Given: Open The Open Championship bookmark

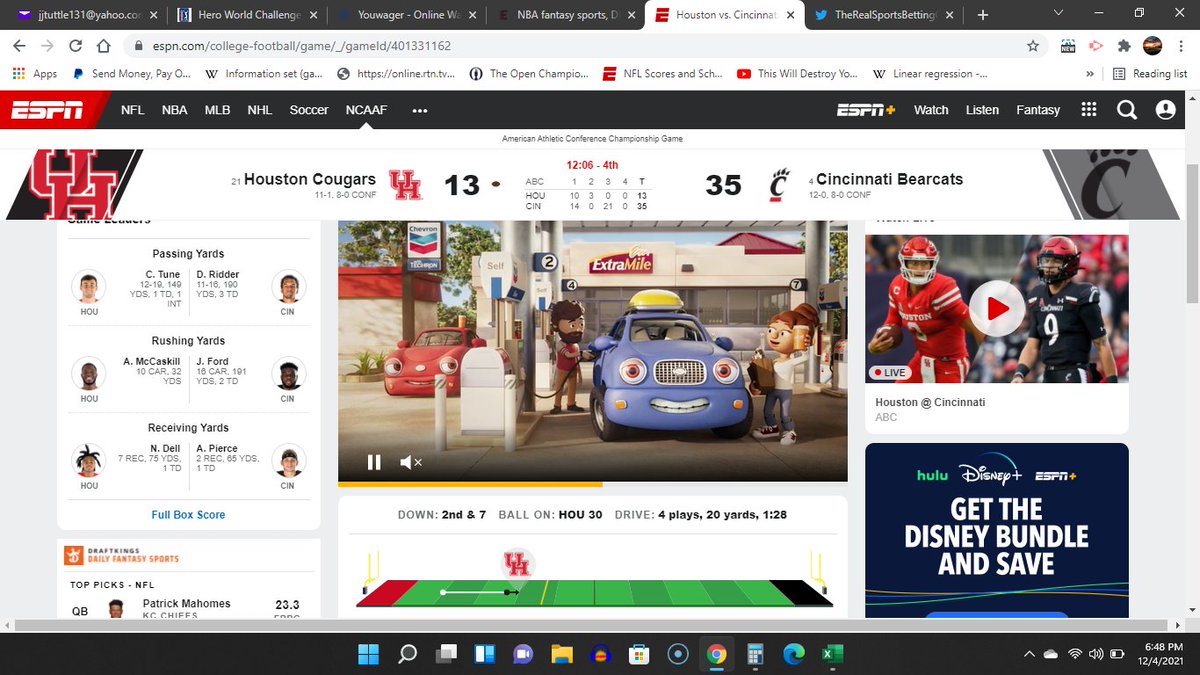Looking at the screenshot, I should (x=530, y=74).
